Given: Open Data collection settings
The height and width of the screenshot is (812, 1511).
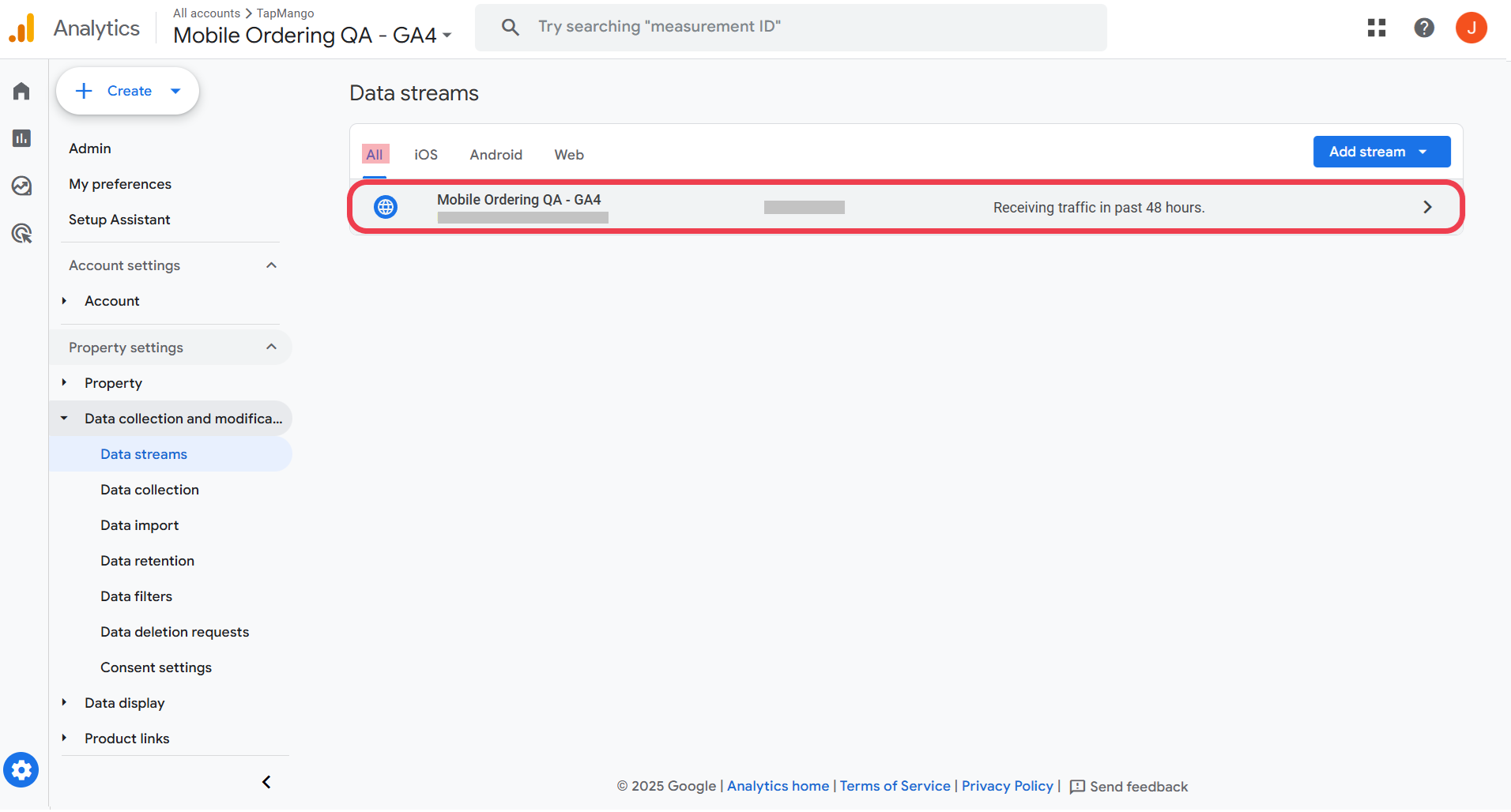Looking at the screenshot, I should point(150,490).
